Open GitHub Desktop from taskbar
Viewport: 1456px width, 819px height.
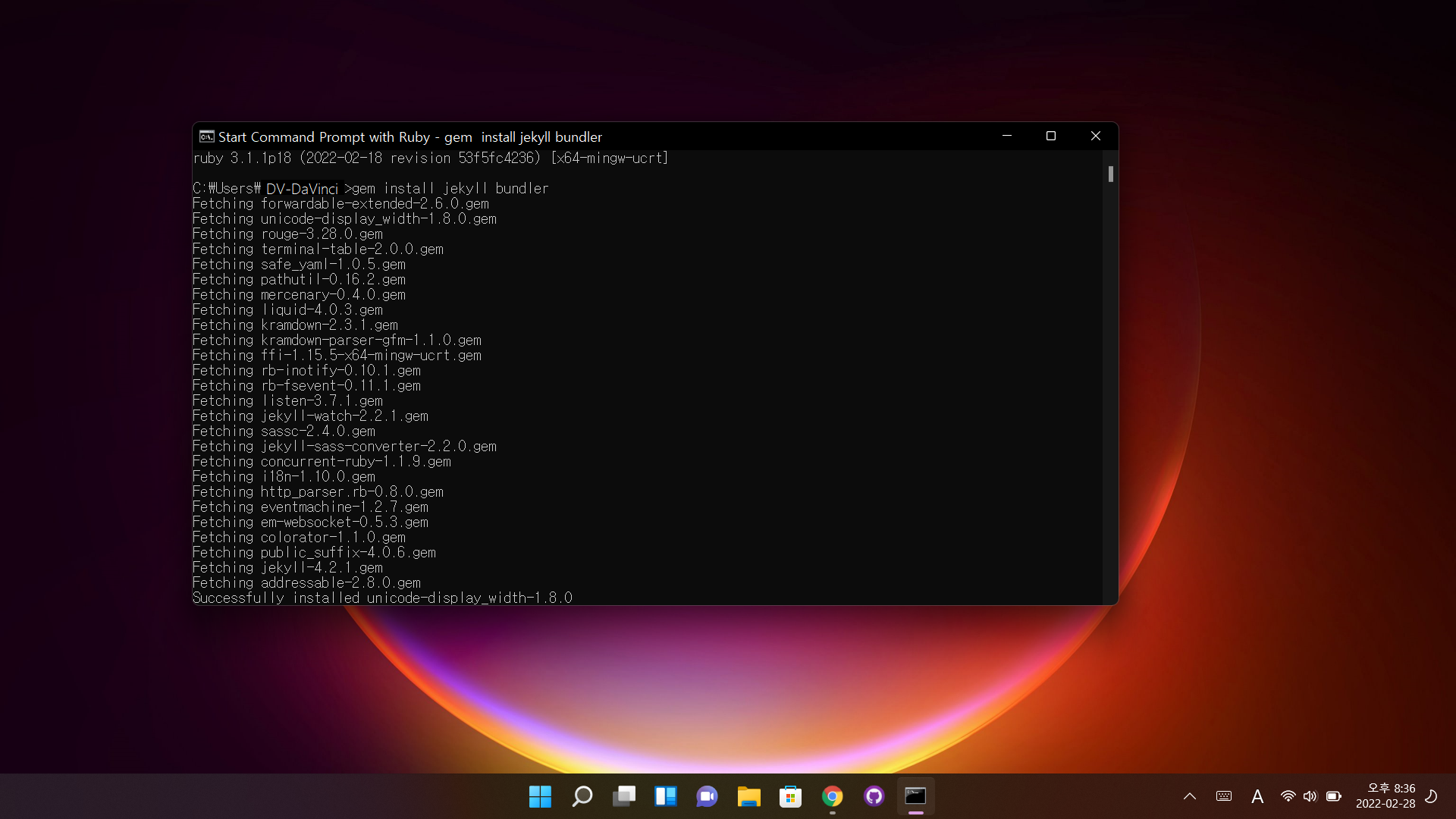pyautogui.click(x=874, y=796)
